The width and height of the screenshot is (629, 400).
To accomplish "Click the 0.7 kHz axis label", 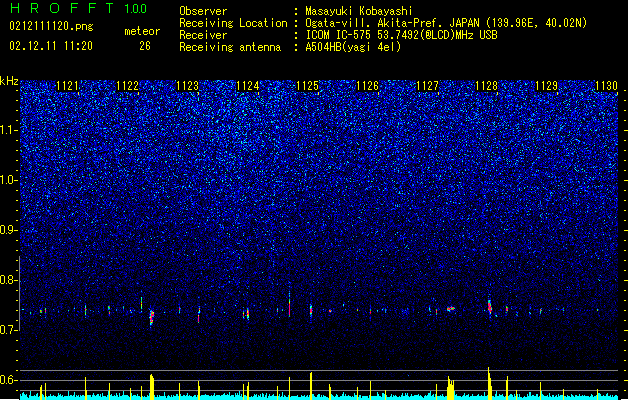I will (9, 330).
